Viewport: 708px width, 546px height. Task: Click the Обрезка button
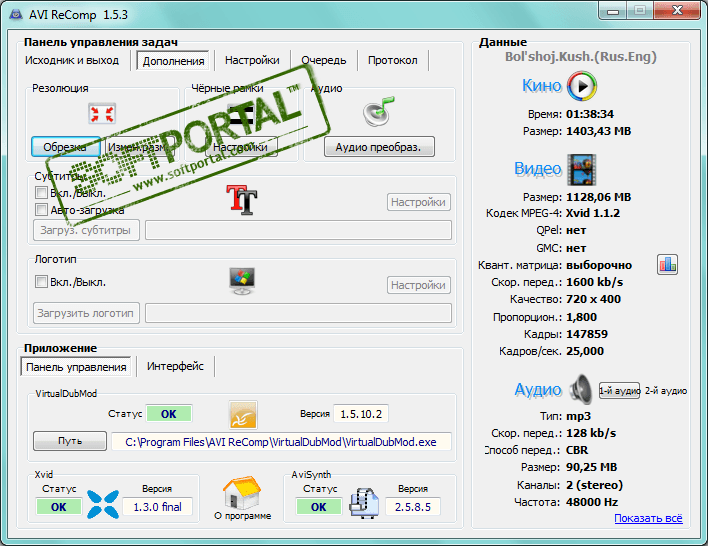coord(66,147)
